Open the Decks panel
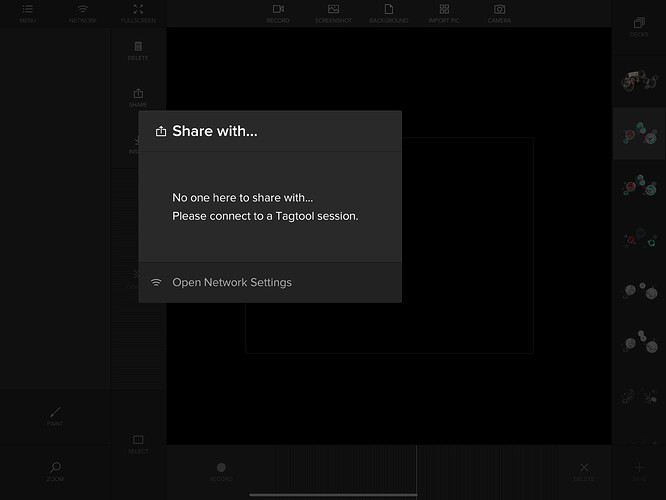Screen dimensions: 666x500 (x=639, y=26)
